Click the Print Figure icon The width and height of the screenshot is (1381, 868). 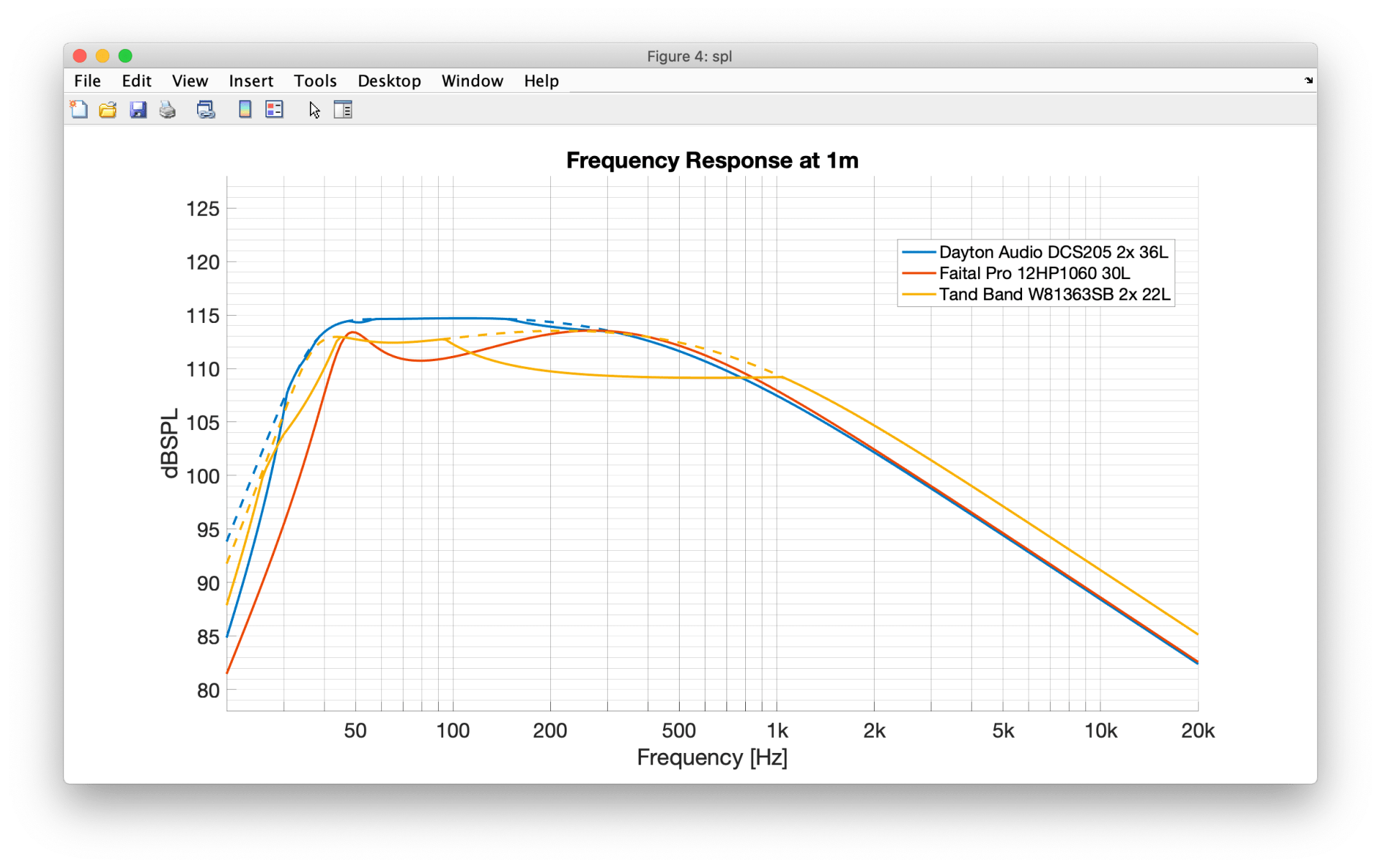click(x=168, y=110)
